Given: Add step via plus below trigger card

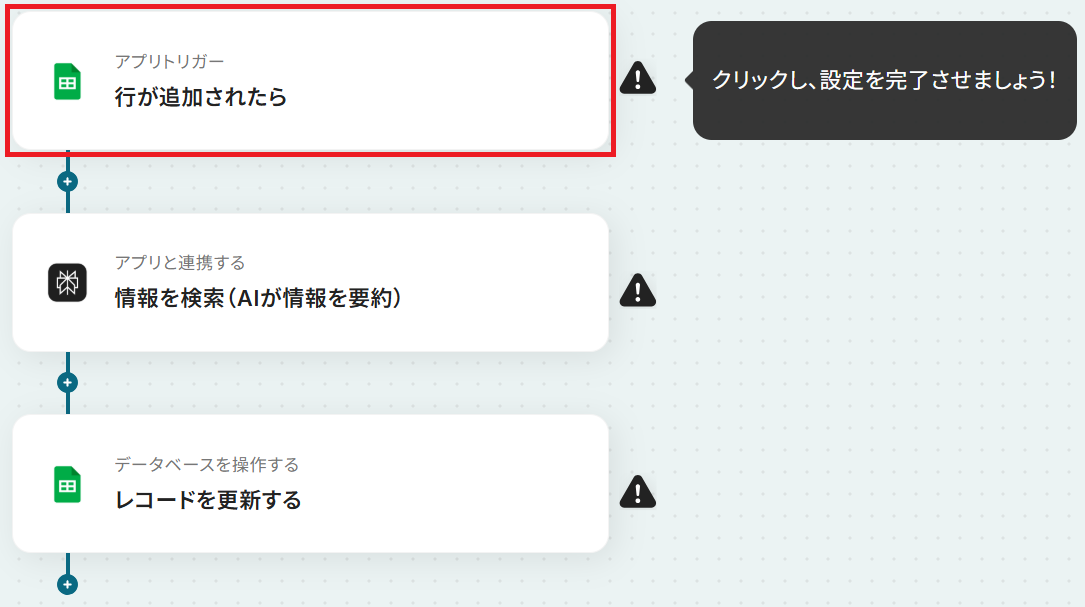Looking at the screenshot, I should click(x=67, y=181).
